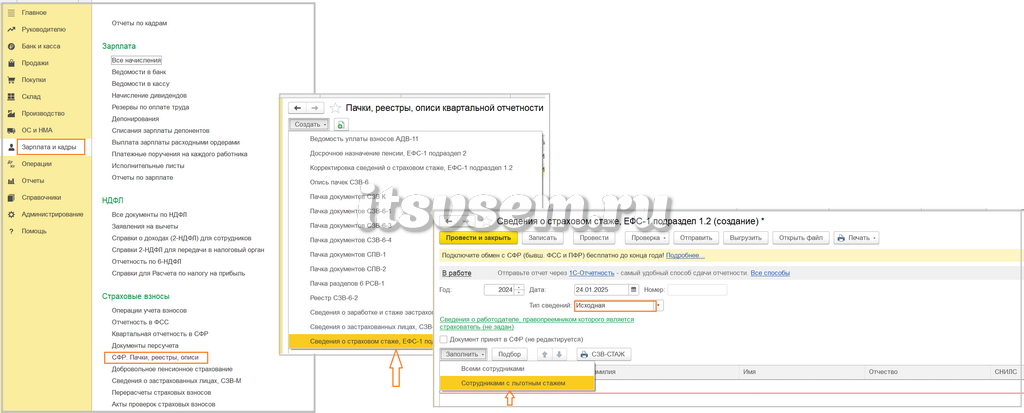This screenshot has height=413, width=1024.
Task: Choose Ведомость уплаты взносов АДВ-11
Action: coord(364,139)
